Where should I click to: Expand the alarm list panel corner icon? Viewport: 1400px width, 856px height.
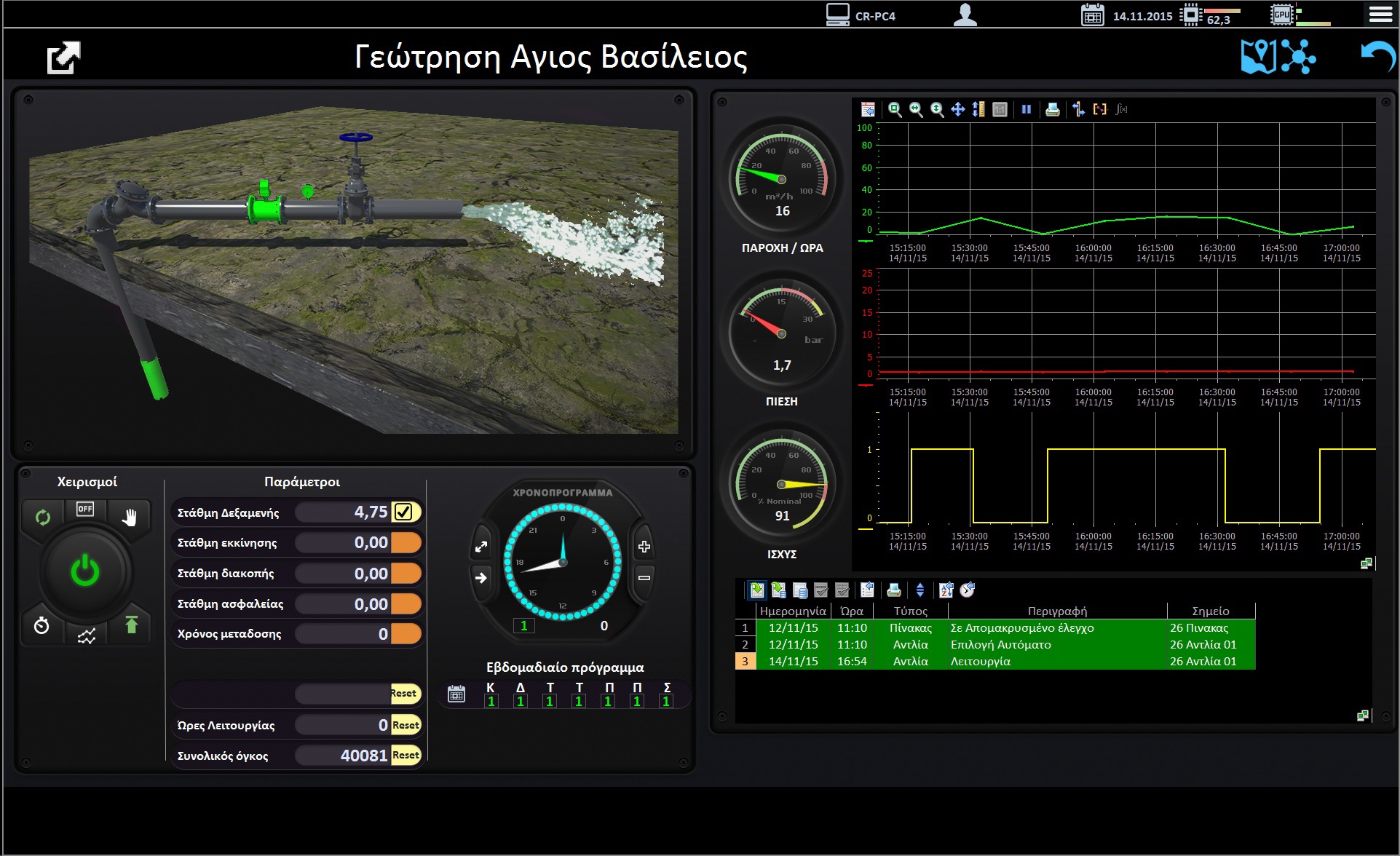(1363, 716)
